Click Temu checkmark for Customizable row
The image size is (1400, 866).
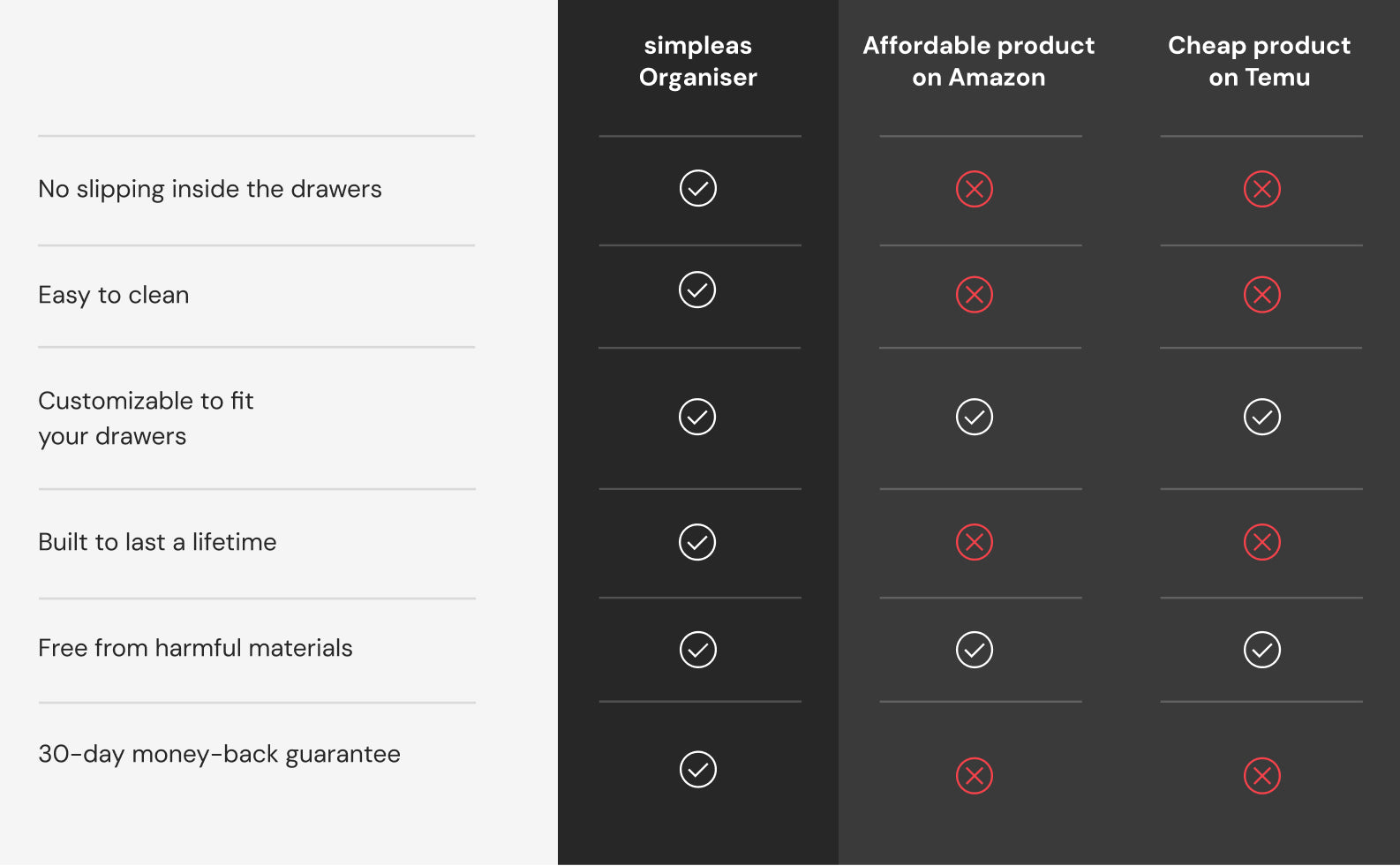pyautogui.click(x=1261, y=417)
